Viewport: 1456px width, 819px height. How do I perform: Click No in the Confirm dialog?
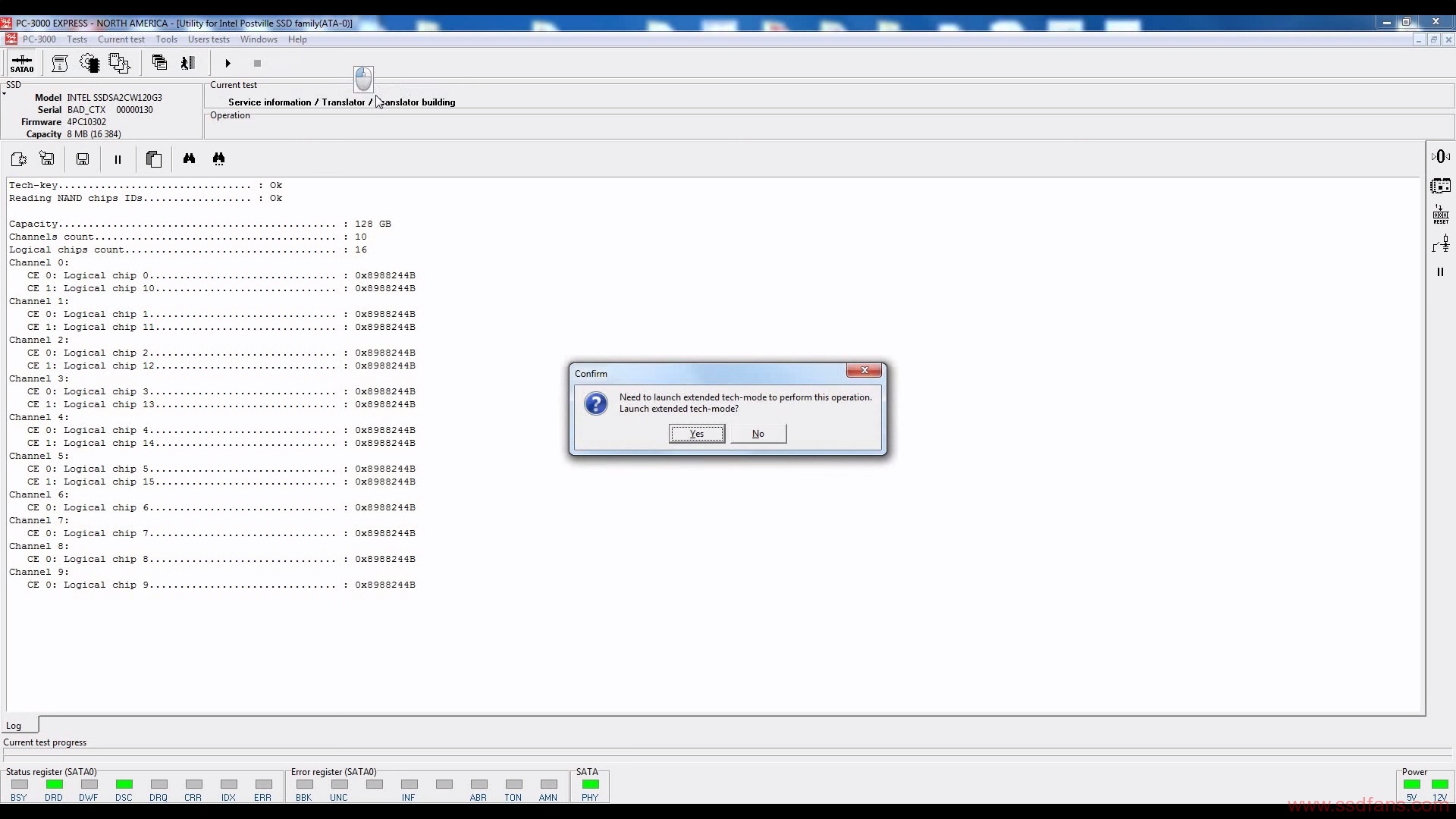click(x=758, y=434)
